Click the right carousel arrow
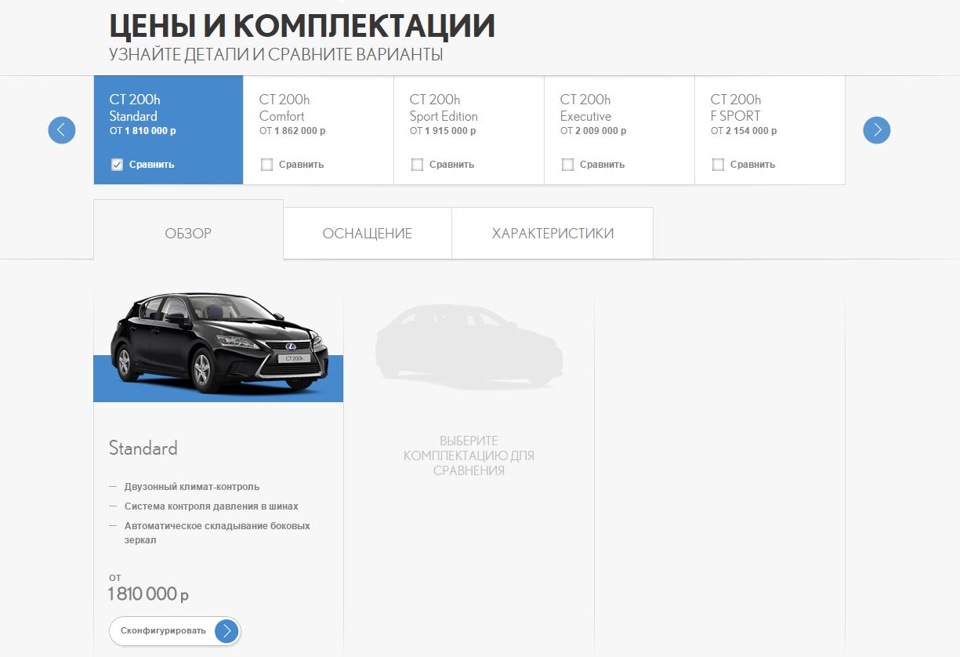This screenshot has width=960, height=657. point(876,130)
